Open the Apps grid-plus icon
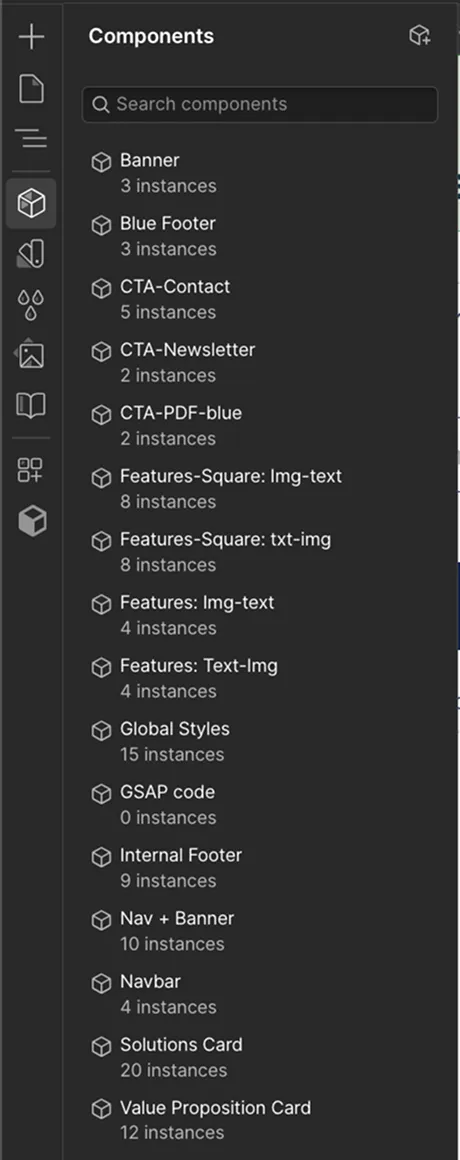 click(31, 470)
